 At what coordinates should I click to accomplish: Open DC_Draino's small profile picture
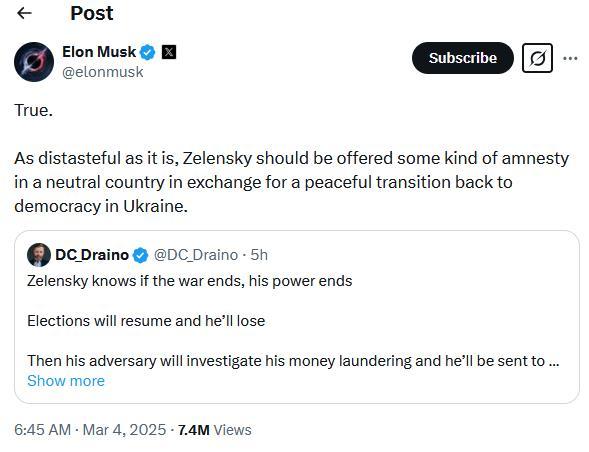[x=39, y=255]
